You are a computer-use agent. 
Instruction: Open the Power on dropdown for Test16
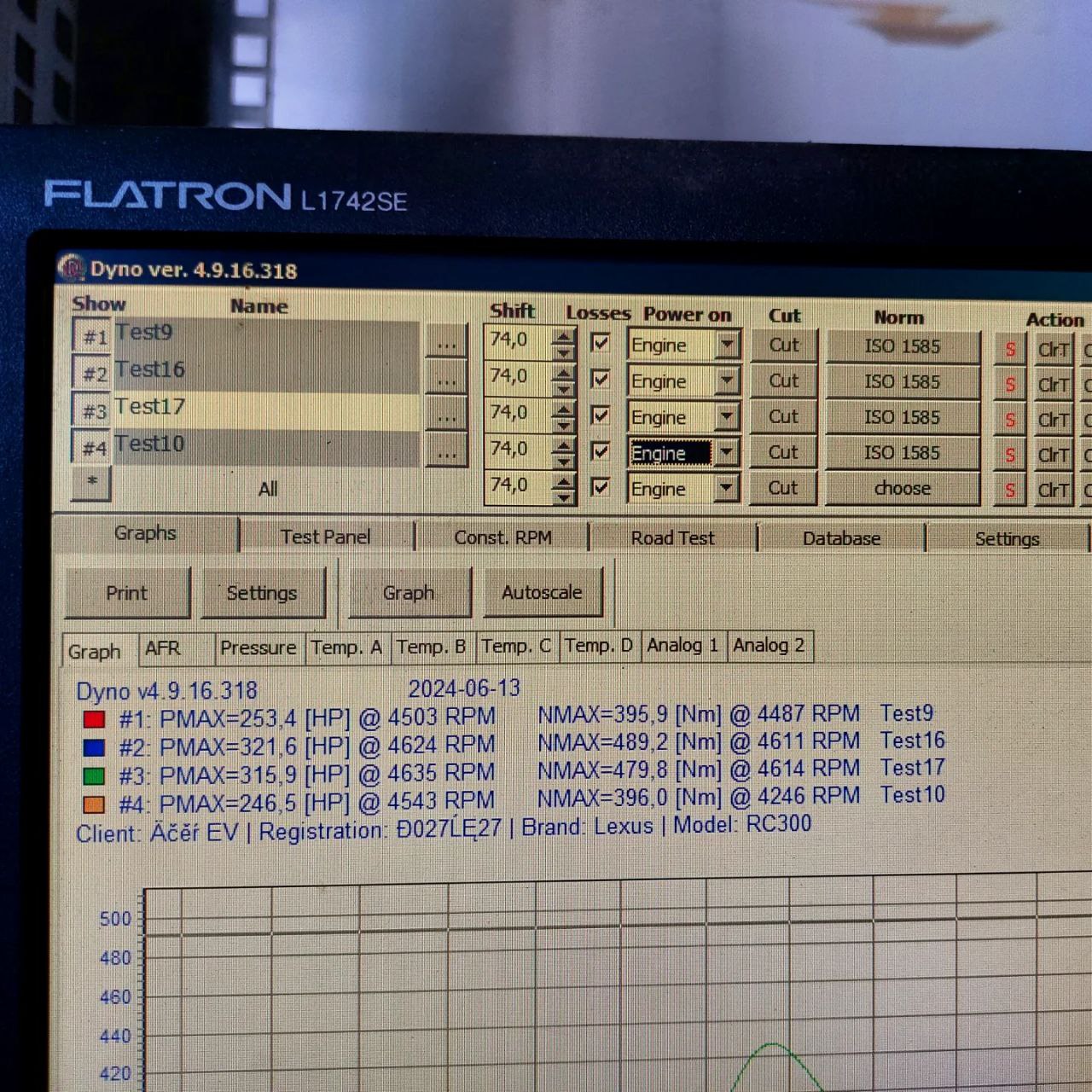[727, 380]
